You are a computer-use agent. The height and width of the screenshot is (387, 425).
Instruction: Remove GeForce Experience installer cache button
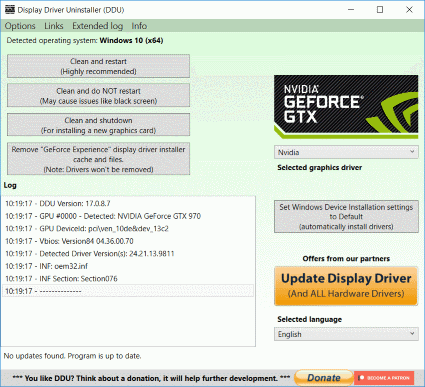tap(98, 159)
